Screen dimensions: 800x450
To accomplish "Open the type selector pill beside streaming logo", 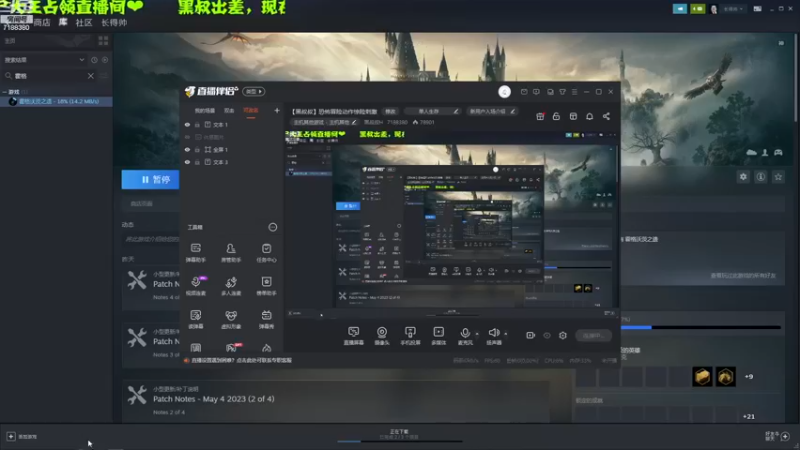I will coord(254,91).
